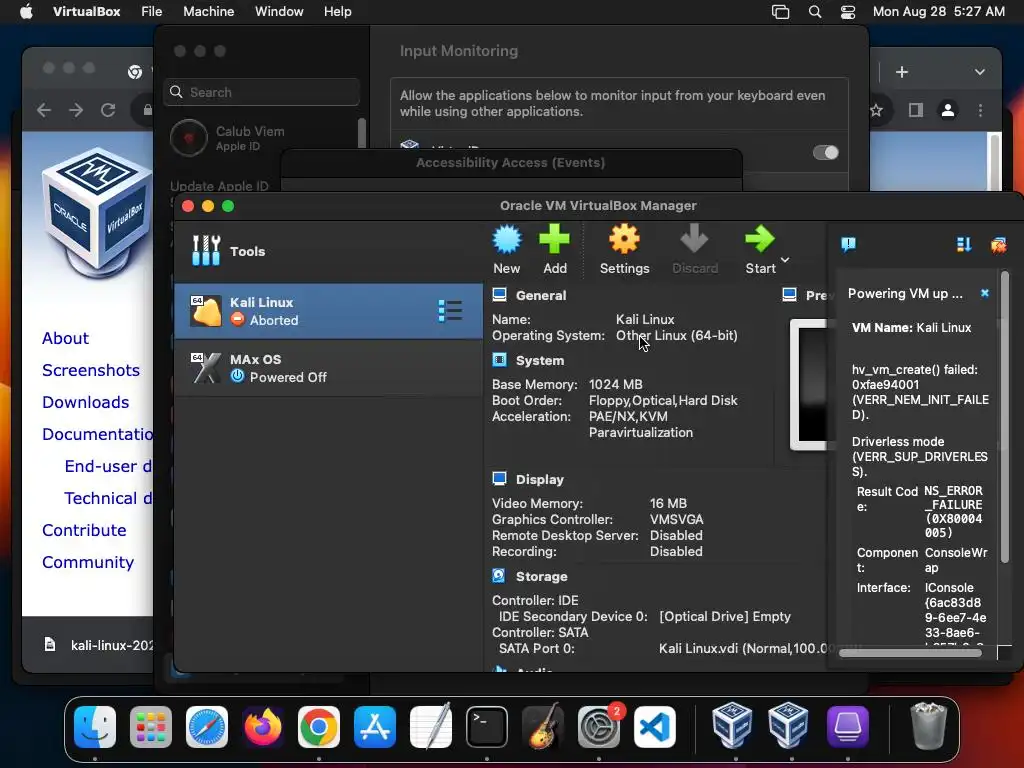Screen dimensions: 1024x768
Task: Click the Preview section monitor icon
Action: tap(790, 295)
